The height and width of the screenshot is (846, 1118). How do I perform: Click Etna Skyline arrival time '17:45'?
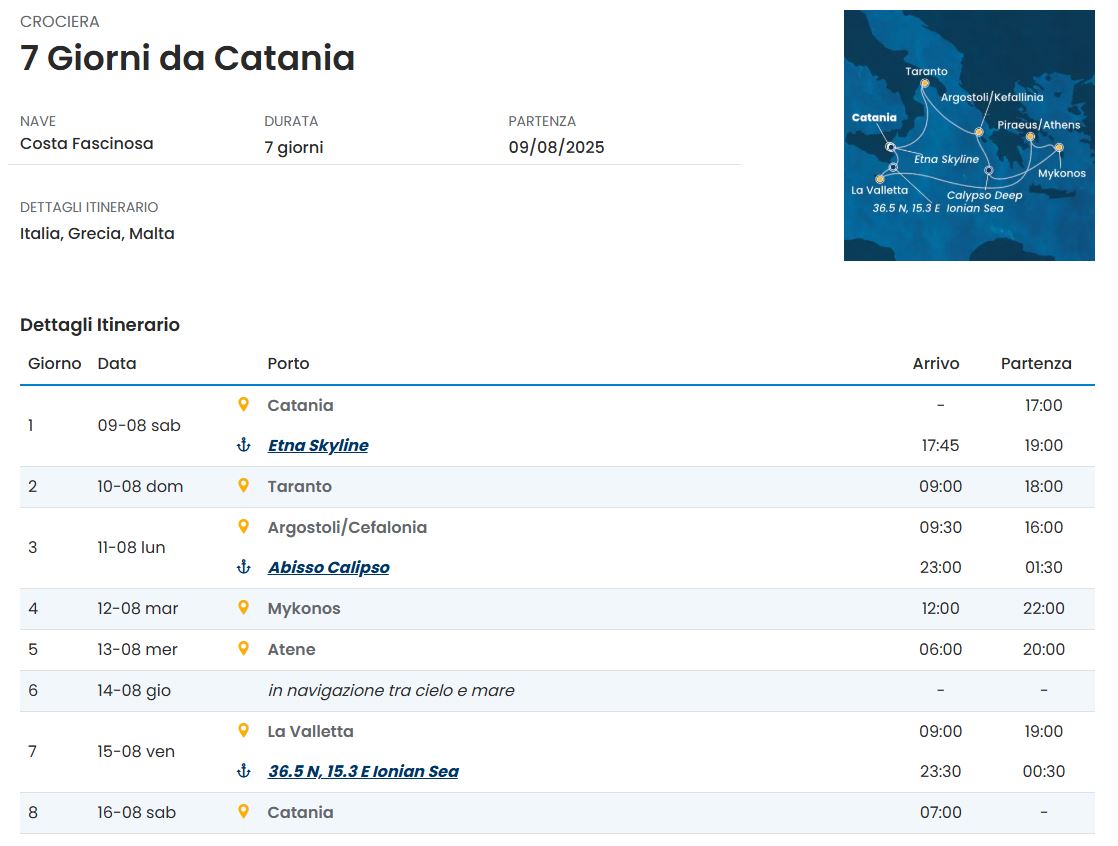coord(940,445)
